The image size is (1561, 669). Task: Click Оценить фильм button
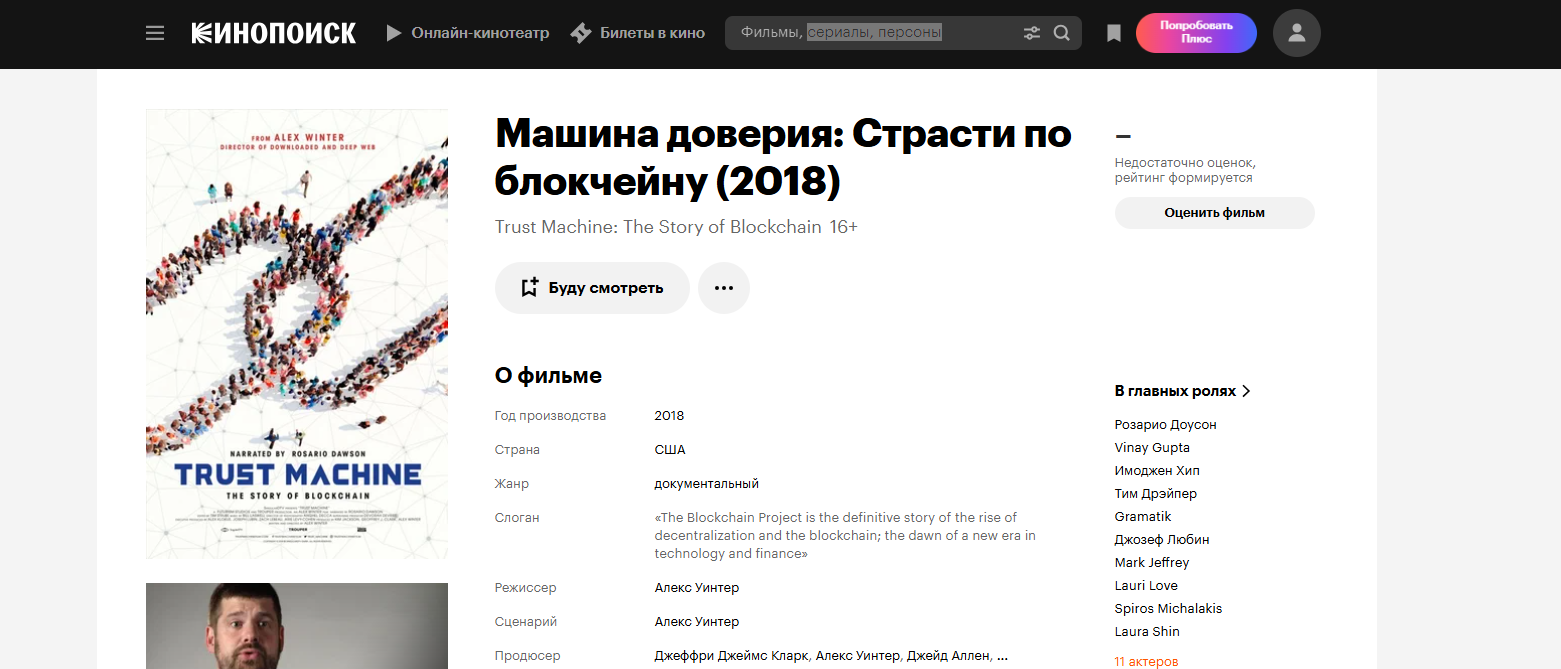tap(1214, 213)
